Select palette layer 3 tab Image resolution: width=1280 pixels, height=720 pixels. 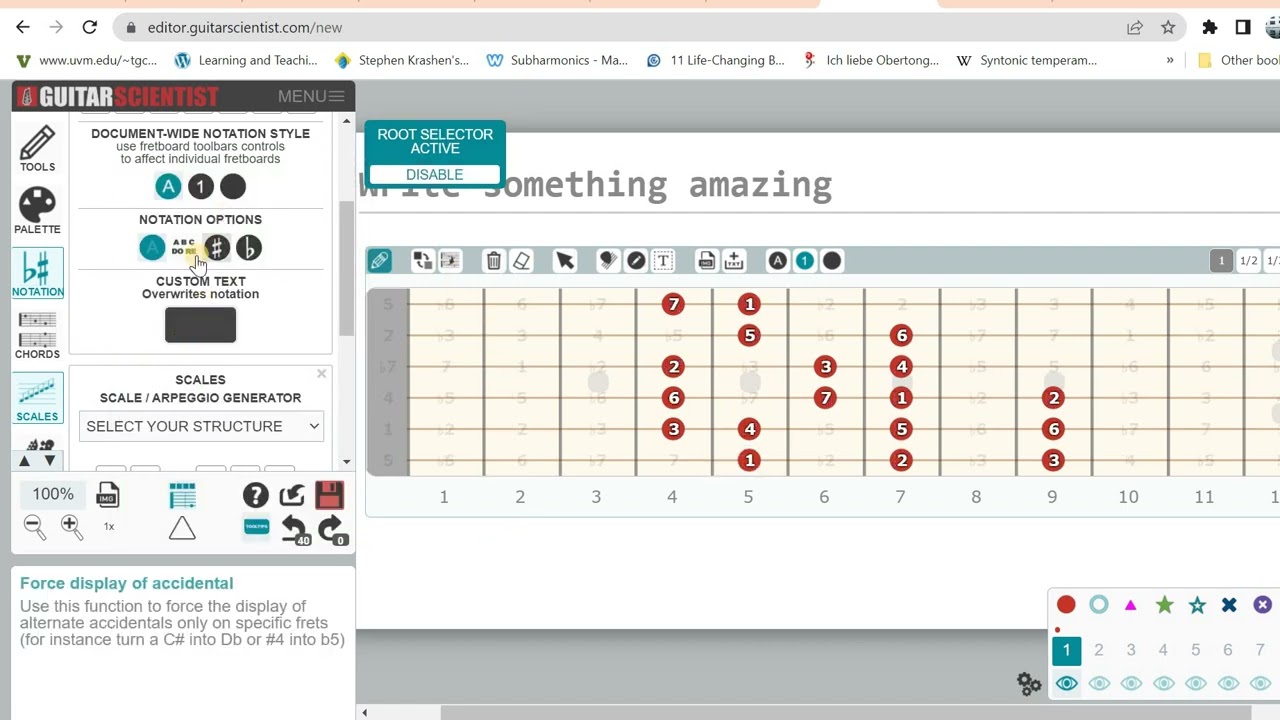(x=1131, y=650)
